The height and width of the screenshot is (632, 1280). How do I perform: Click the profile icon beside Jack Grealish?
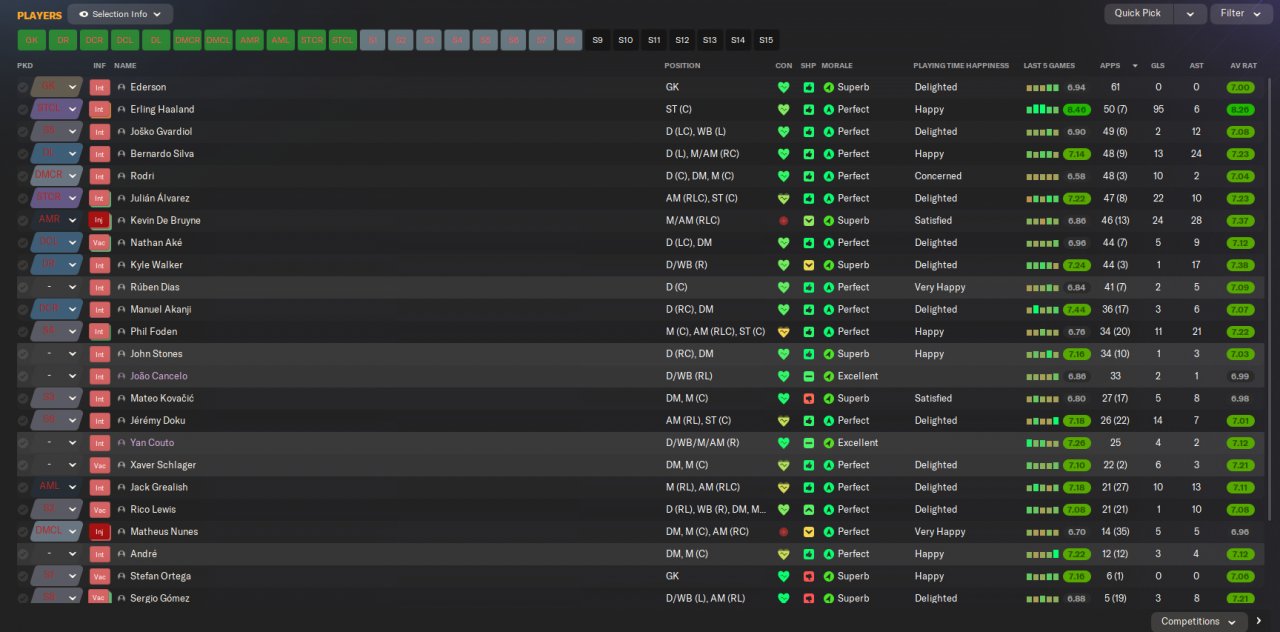coord(122,487)
